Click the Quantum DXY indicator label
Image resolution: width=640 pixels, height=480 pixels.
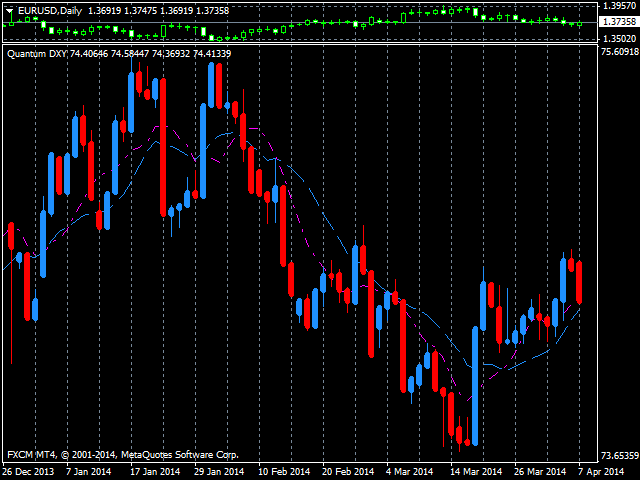pos(37,53)
